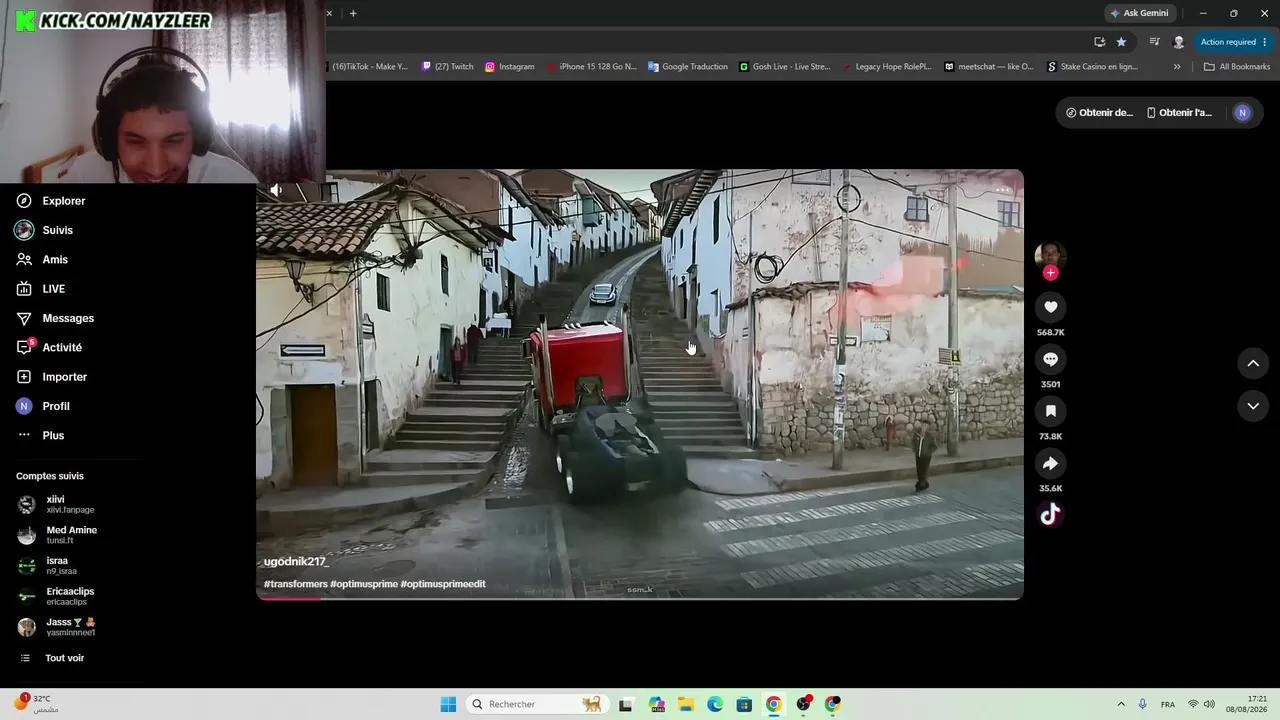Switch the FRA keyboard language

tap(1168, 704)
